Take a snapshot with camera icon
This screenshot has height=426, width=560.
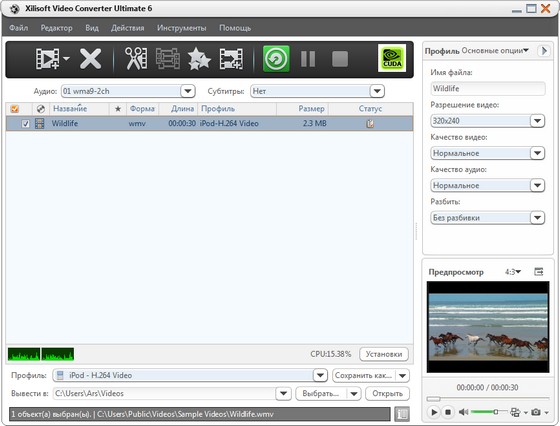[x=535, y=412]
